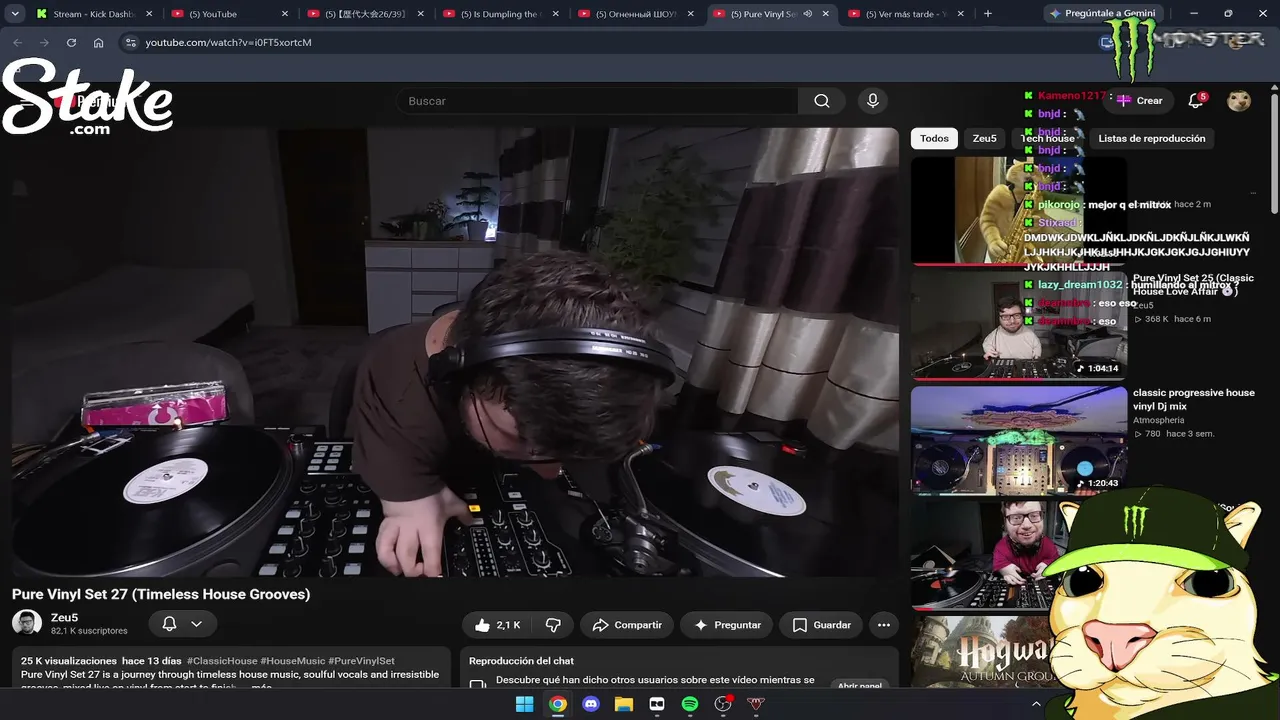Go back with the browser back arrow

pyautogui.click(x=17, y=43)
